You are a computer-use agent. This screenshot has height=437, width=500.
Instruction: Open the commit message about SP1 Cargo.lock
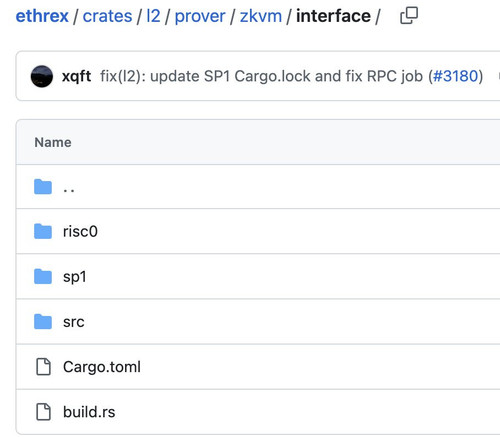click(x=261, y=76)
